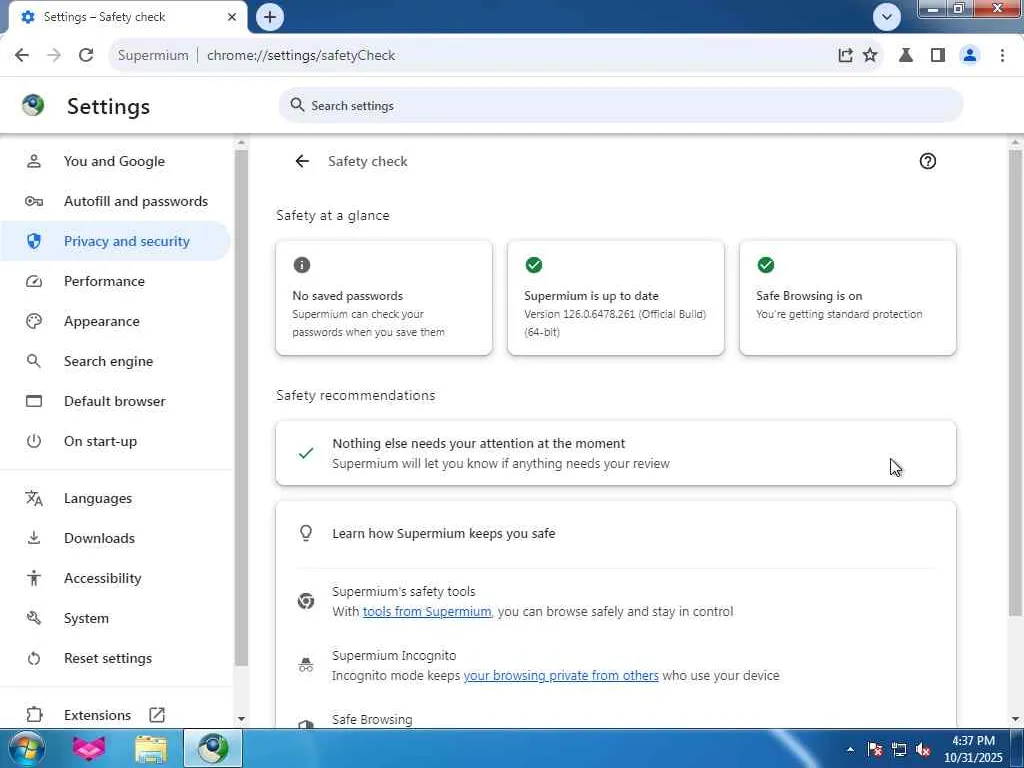Open Default browser settings

(115, 401)
